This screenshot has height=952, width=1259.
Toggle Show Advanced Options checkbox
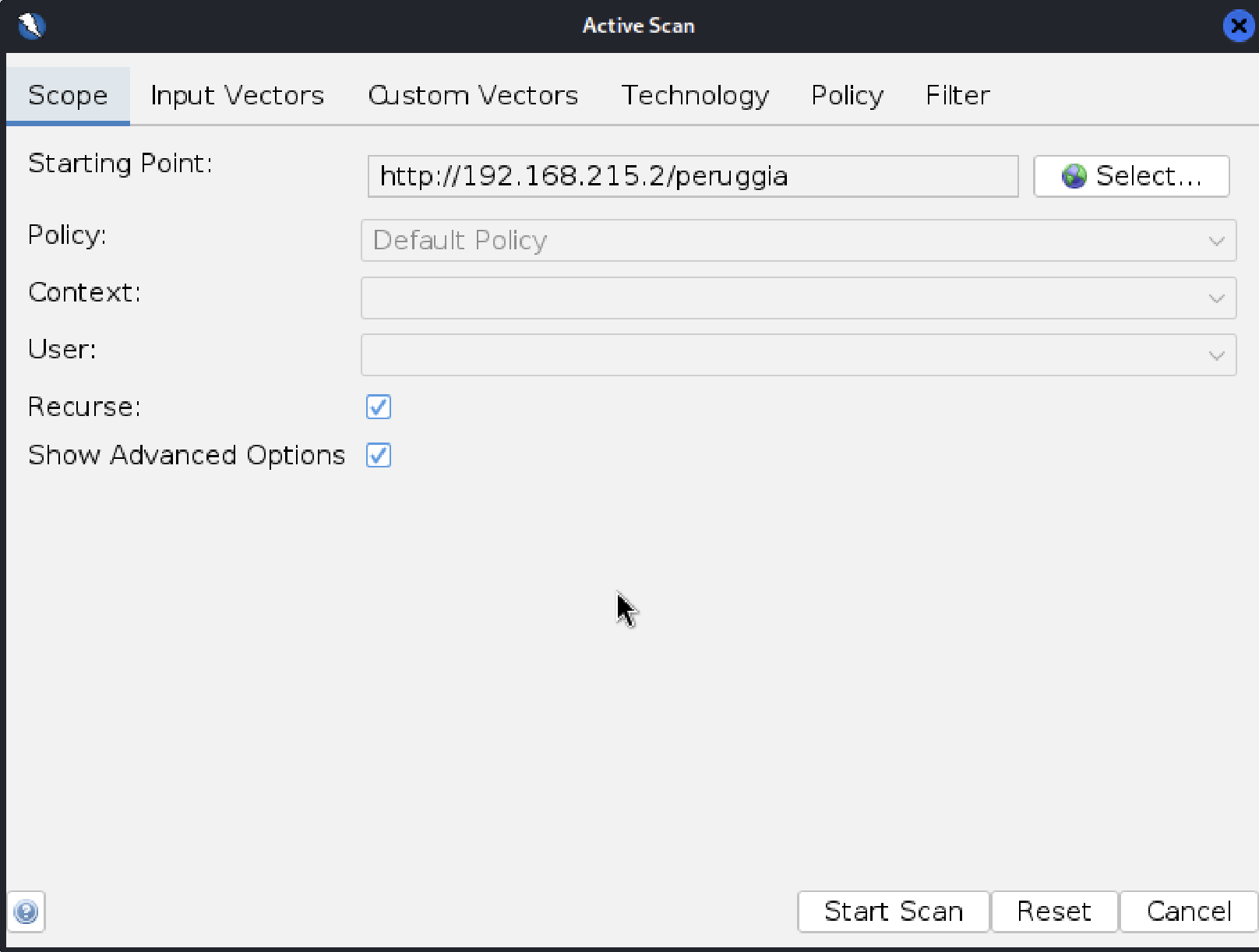point(379,455)
